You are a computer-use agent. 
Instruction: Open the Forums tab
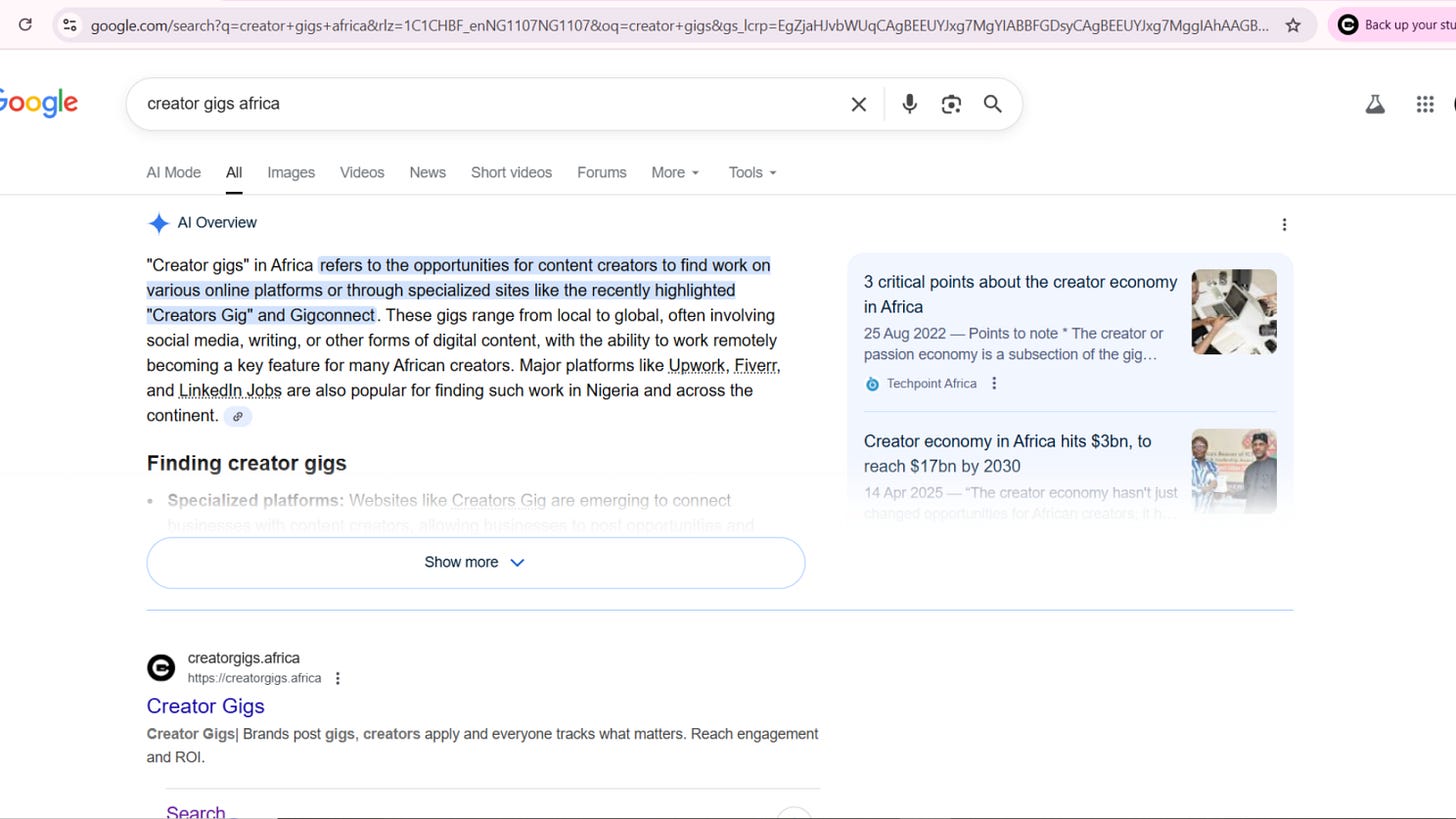601,172
